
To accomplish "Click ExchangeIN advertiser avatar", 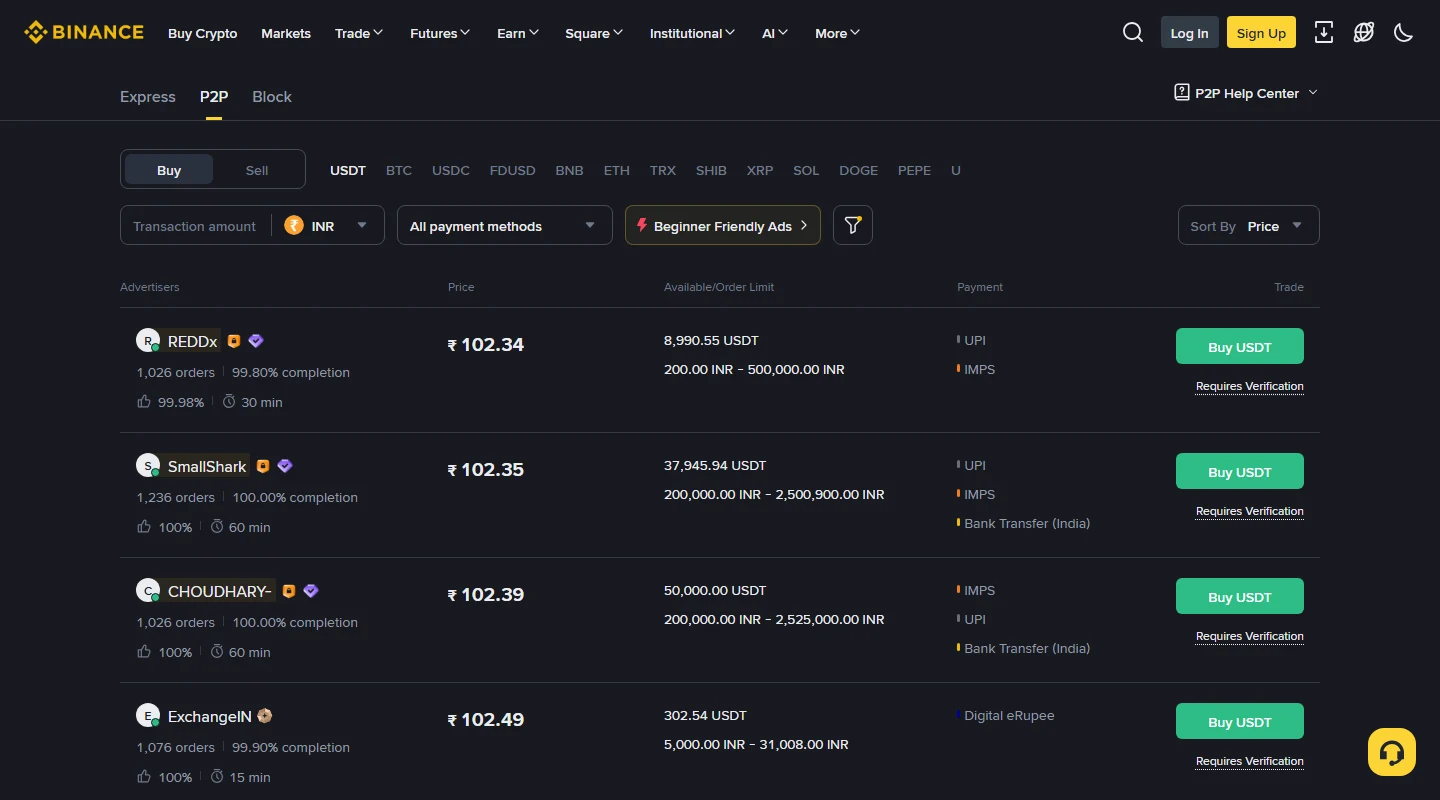I will (148, 715).
